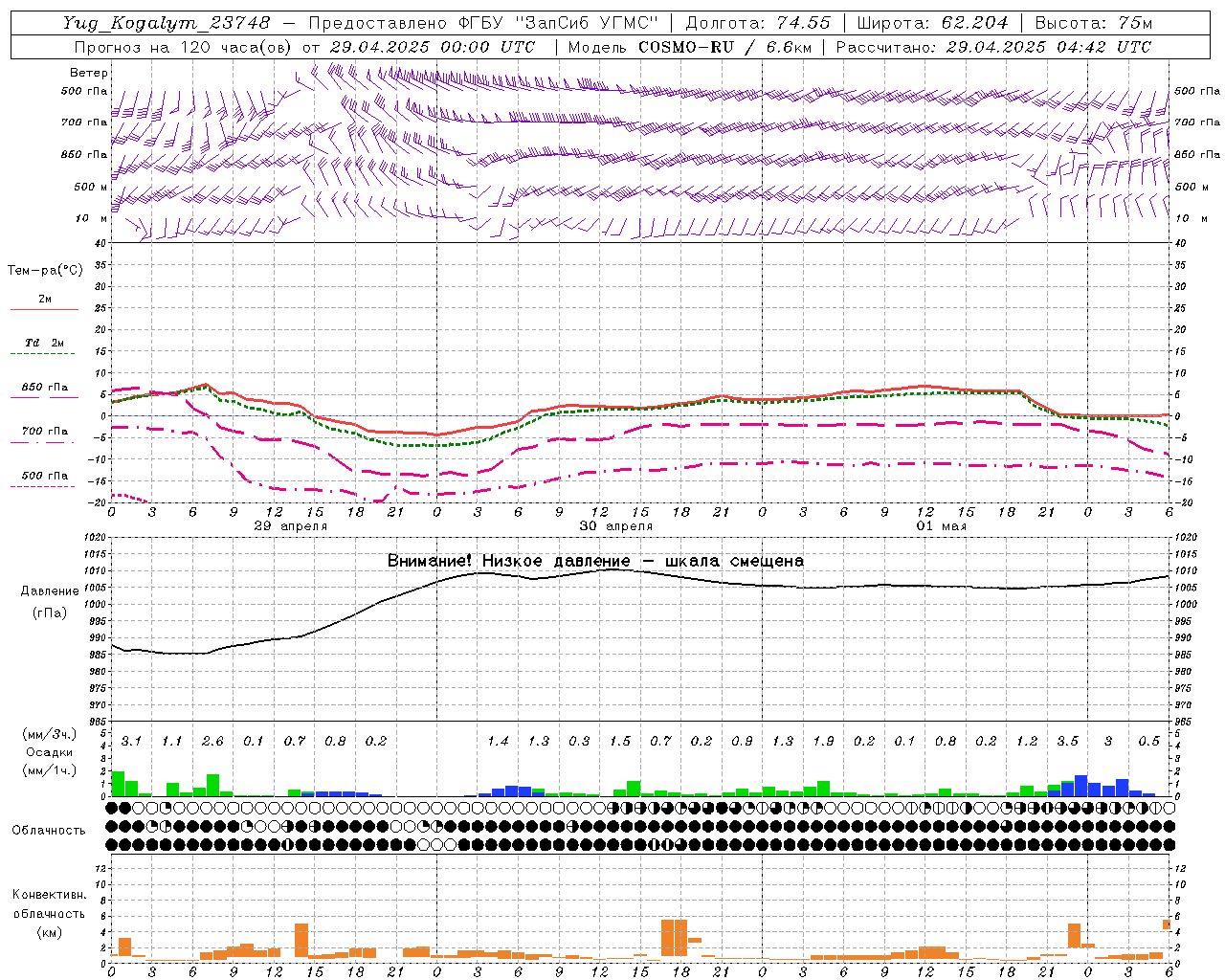Click the 'Td 2м' dew point legend entry

45,343
